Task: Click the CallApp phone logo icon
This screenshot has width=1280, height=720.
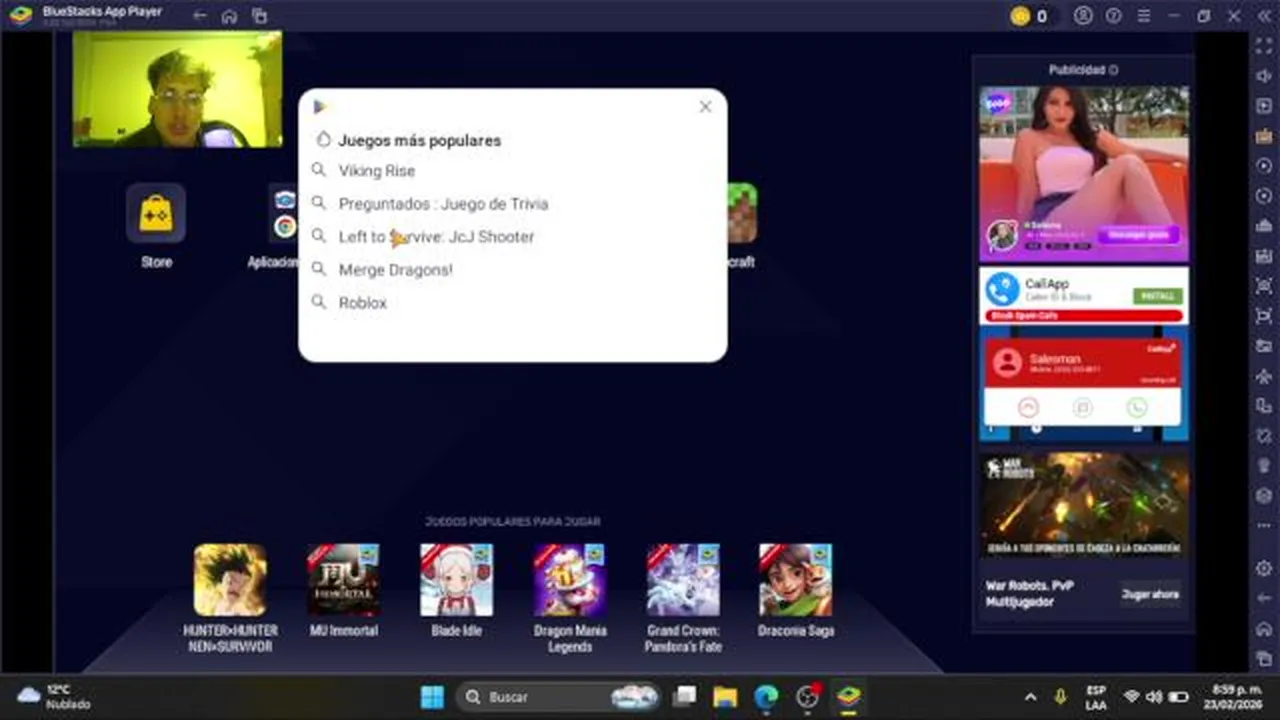Action: [x=1002, y=290]
